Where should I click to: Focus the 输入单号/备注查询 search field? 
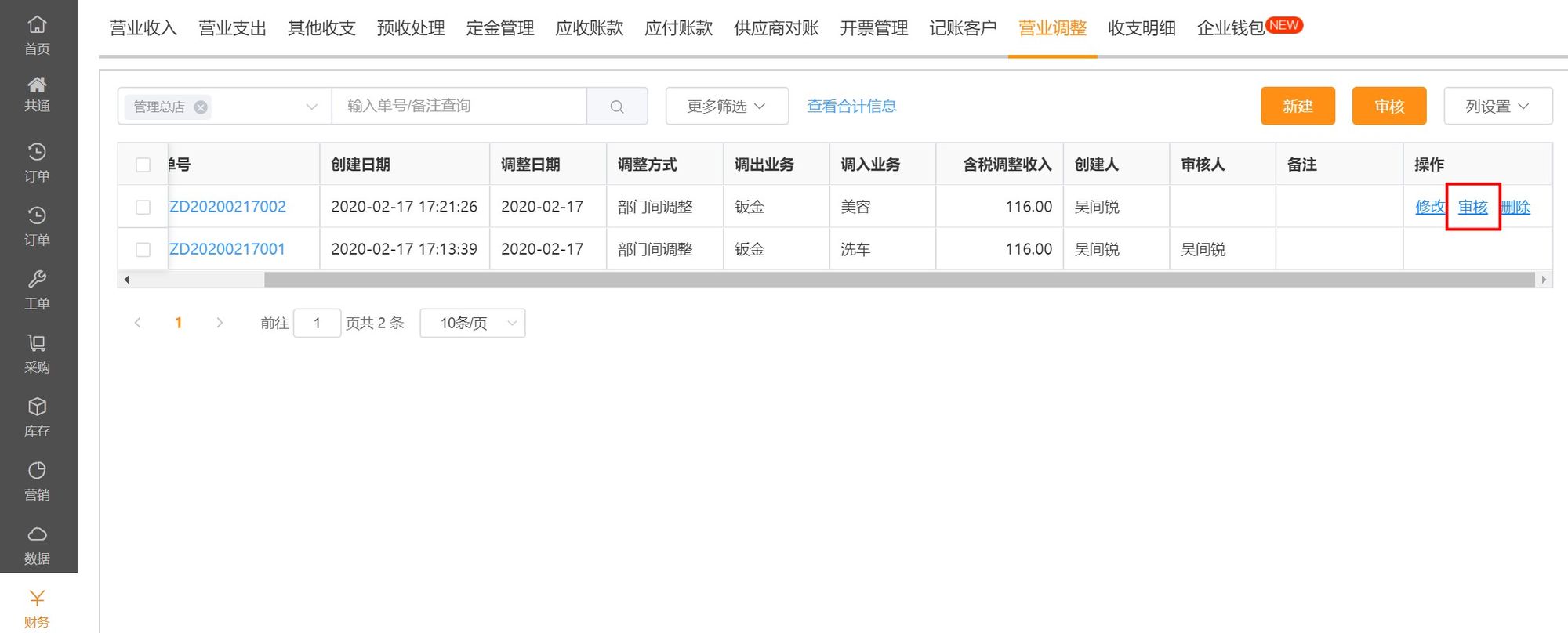coord(459,107)
